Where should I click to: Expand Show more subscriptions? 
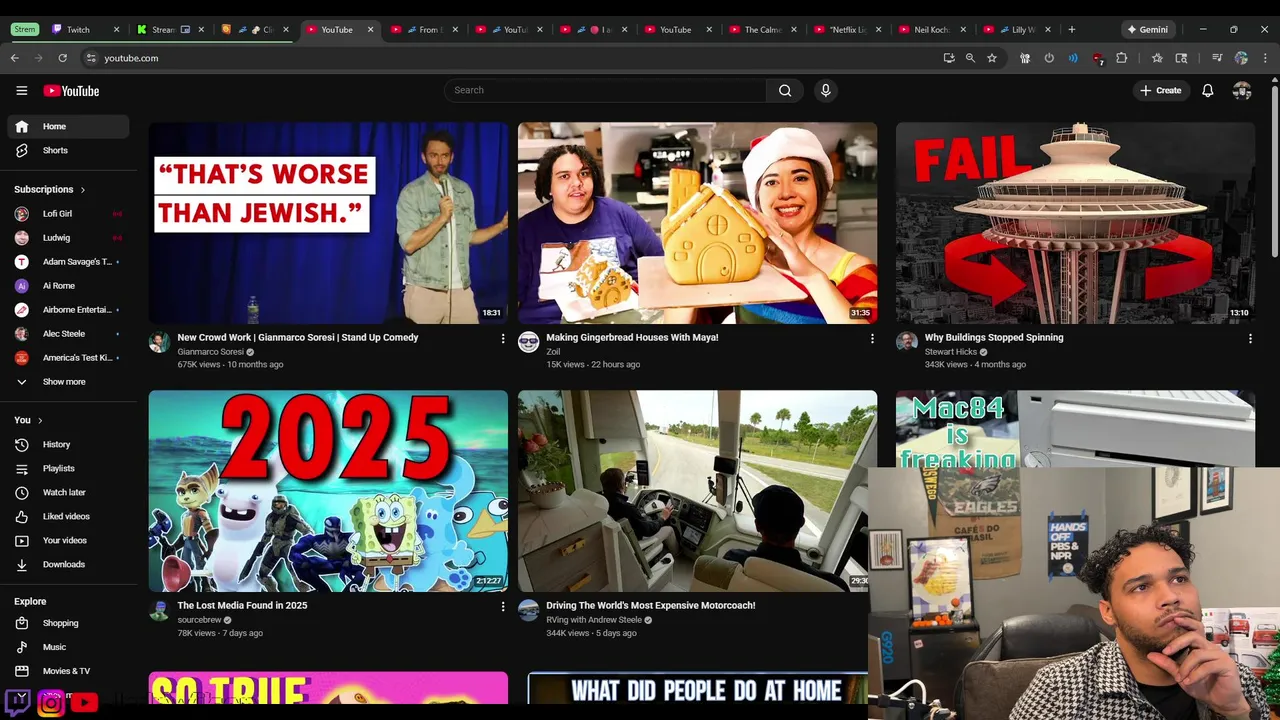point(68,381)
